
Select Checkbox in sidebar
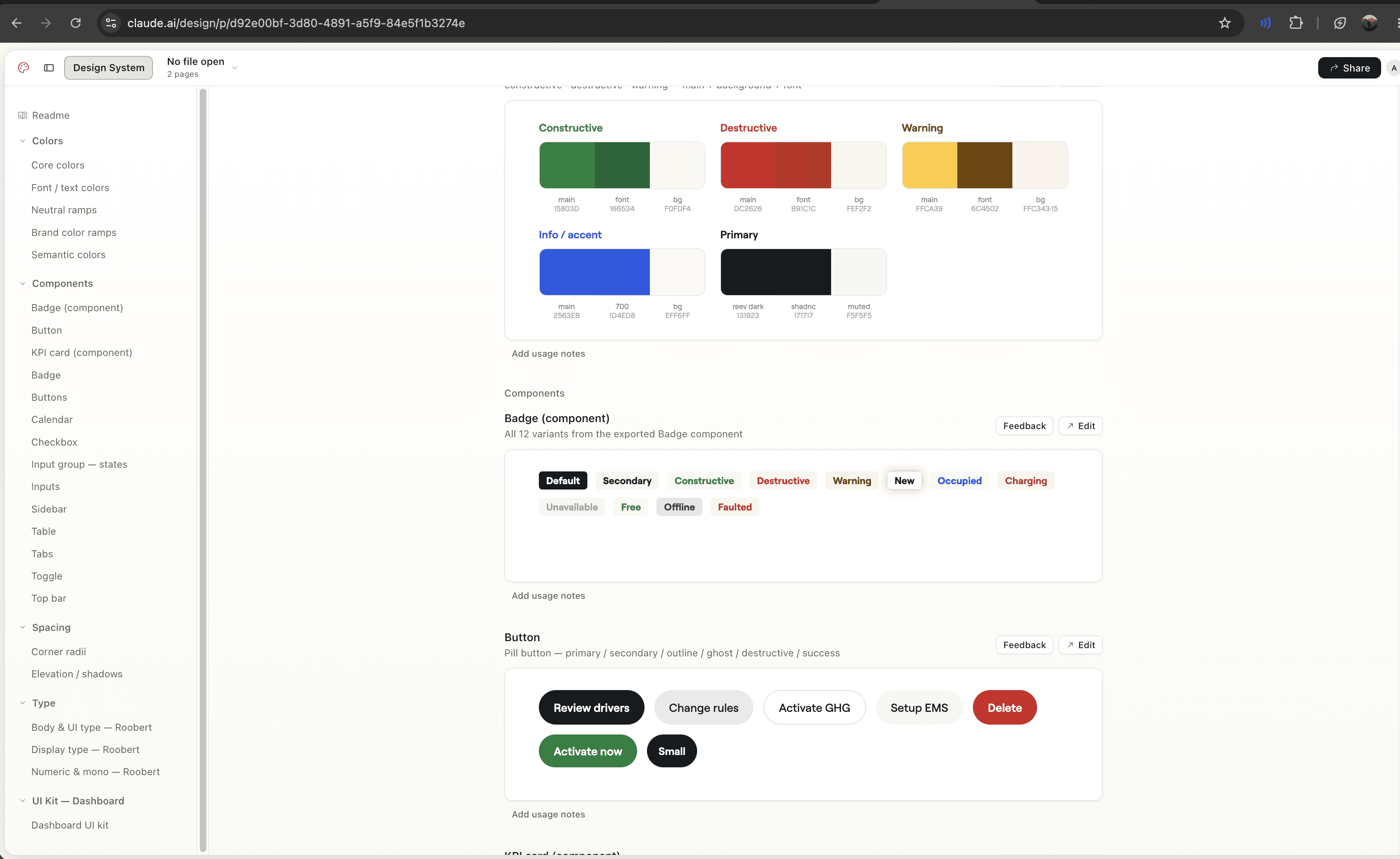55,442
